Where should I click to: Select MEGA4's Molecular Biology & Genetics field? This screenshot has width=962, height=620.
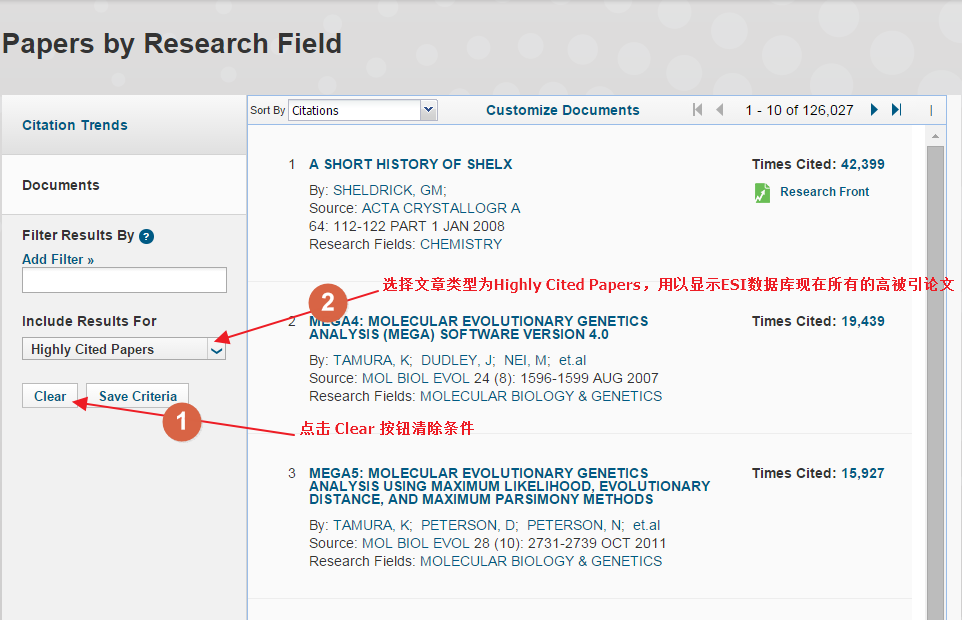[x=541, y=396]
